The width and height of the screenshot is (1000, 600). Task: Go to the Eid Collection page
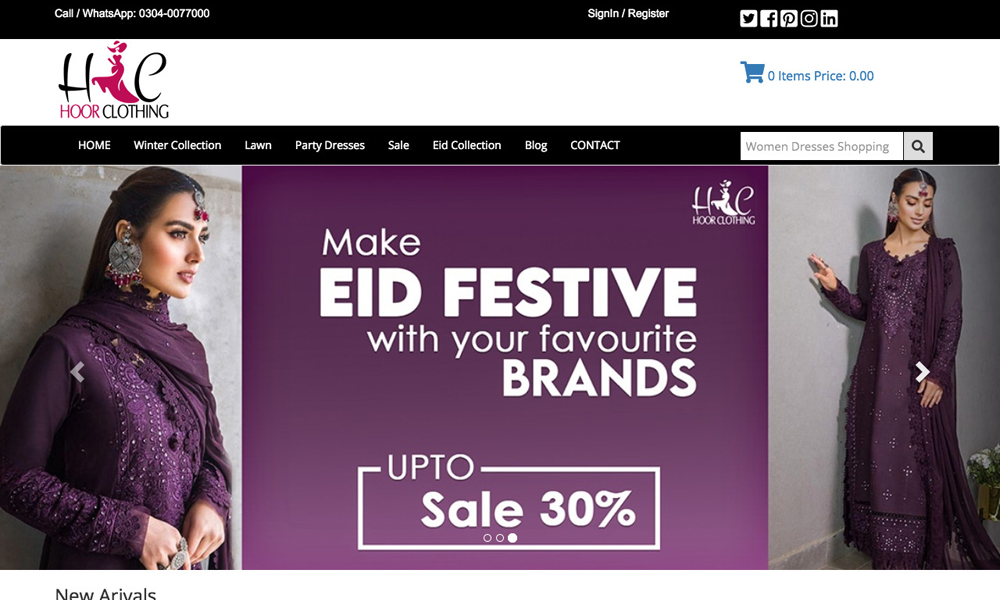[467, 145]
